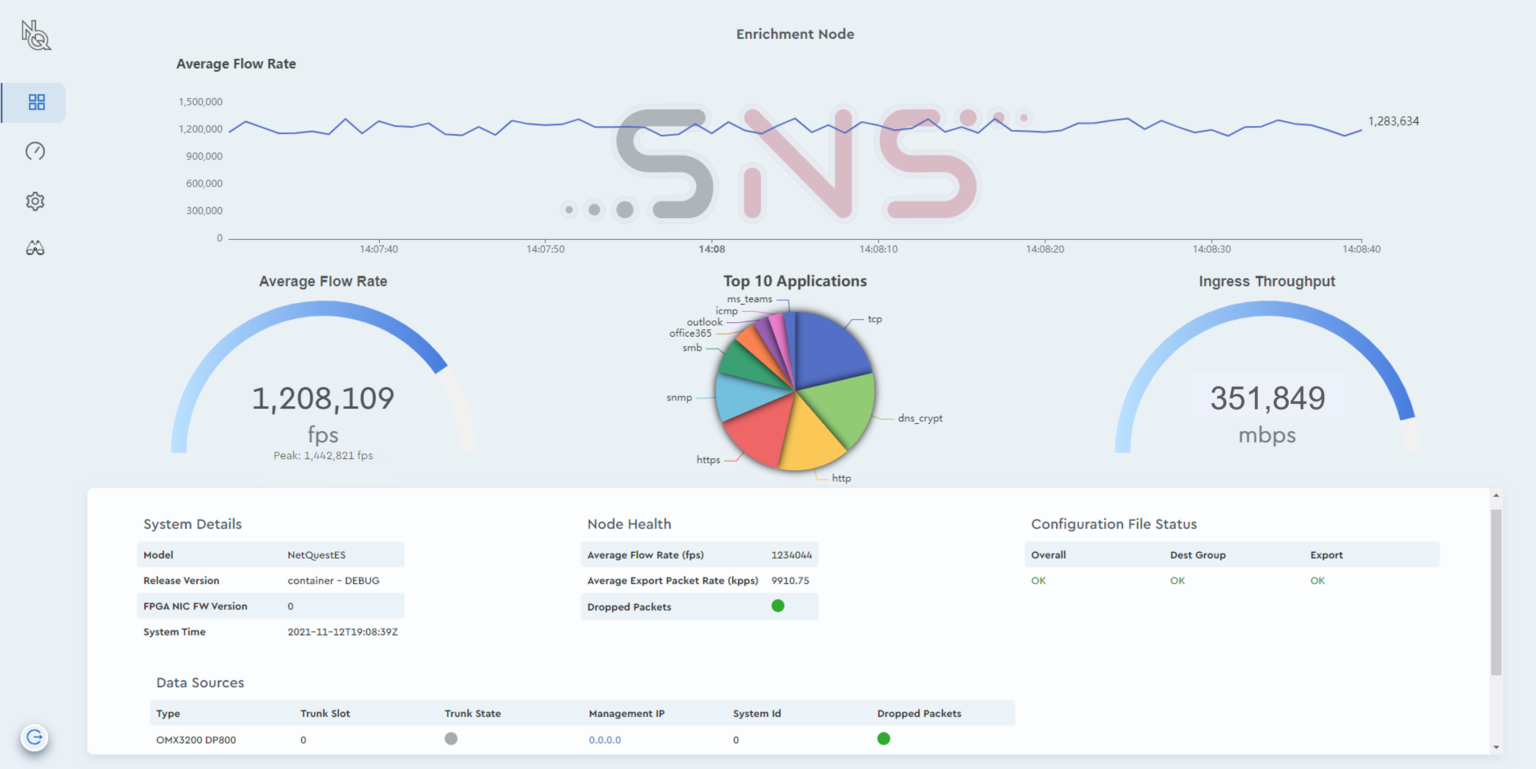Click the OK status under Overall

(1038, 581)
